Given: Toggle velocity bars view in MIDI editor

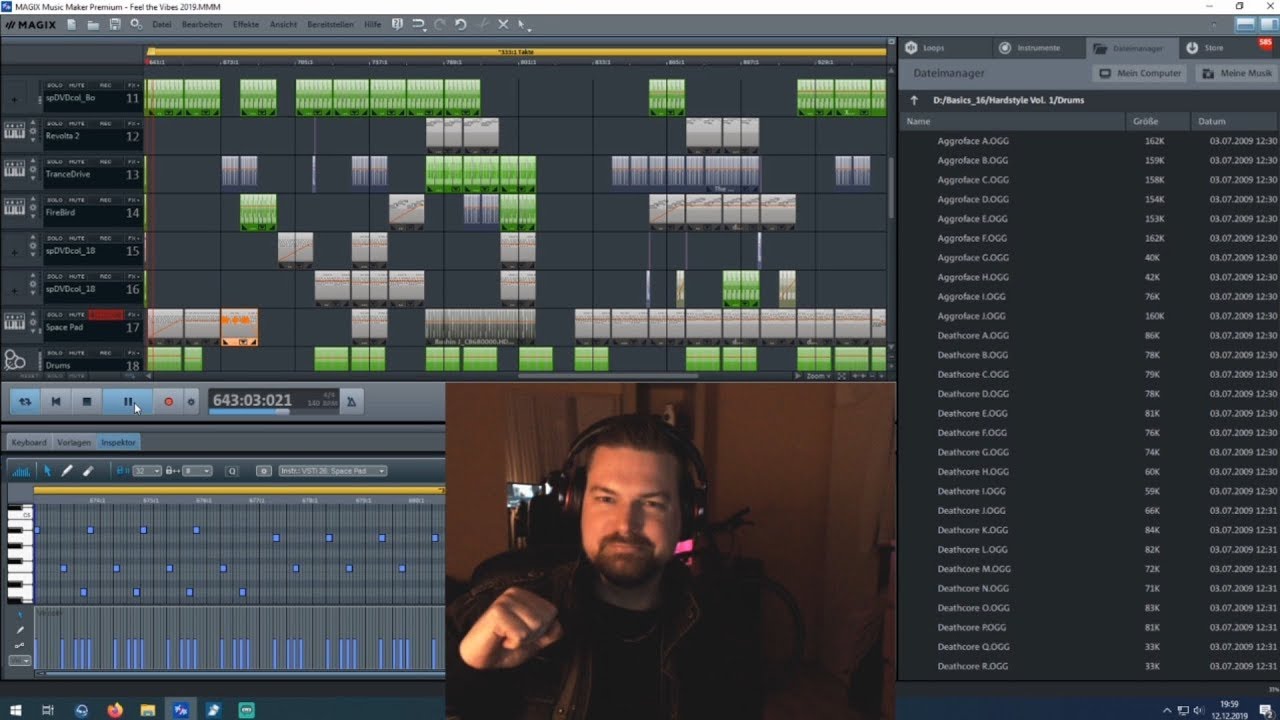Looking at the screenshot, I should pos(21,470).
